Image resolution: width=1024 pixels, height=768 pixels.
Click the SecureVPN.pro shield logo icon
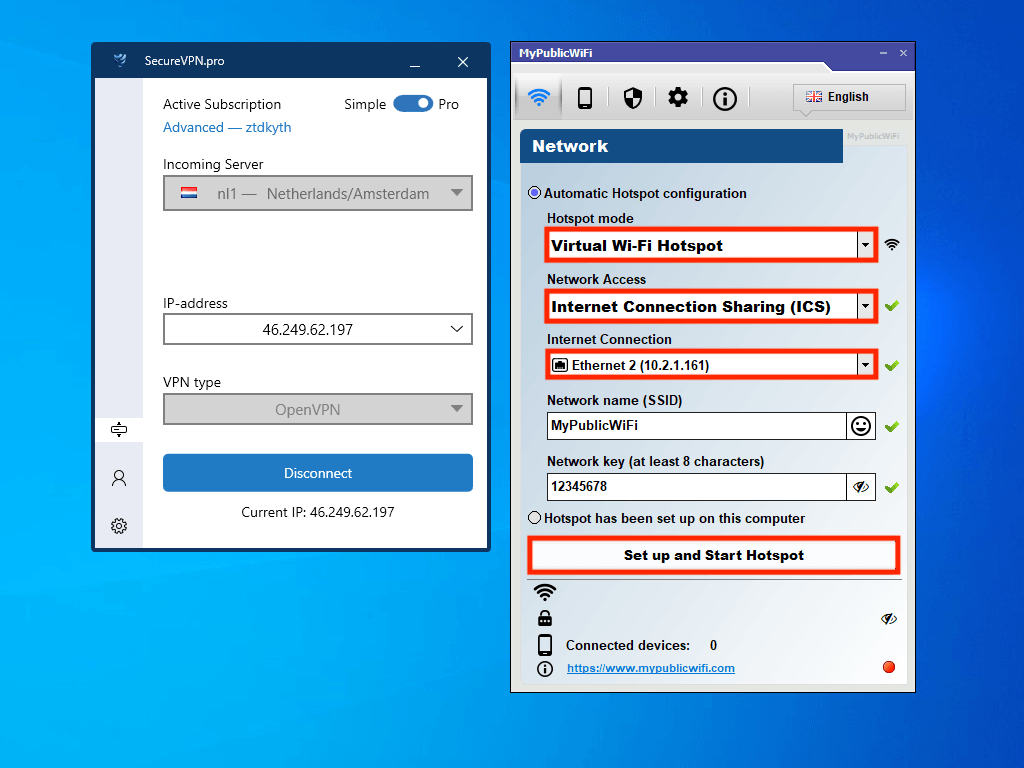120,61
